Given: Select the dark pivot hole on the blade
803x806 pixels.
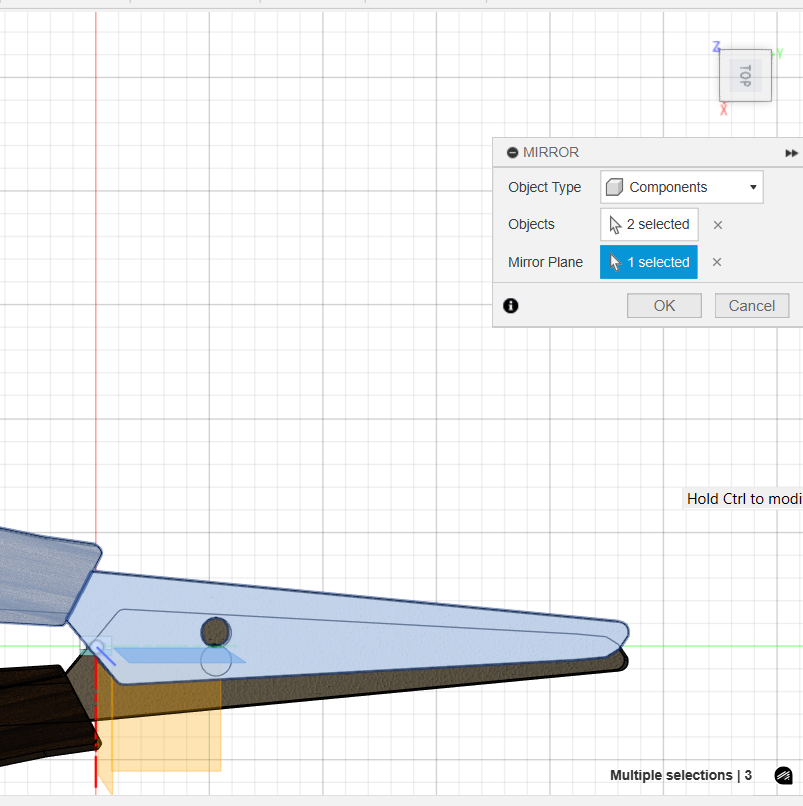Looking at the screenshot, I should pyautogui.click(x=215, y=631).
